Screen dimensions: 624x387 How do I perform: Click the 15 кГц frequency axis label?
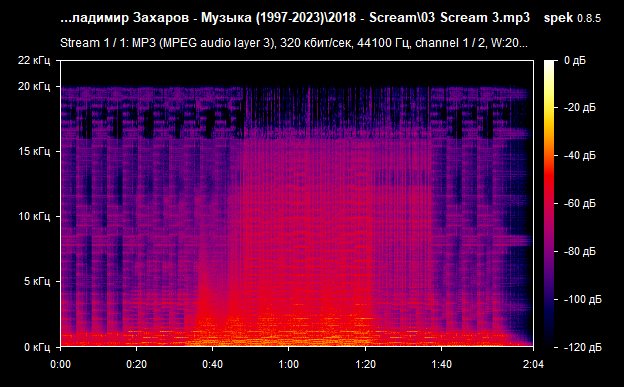click(x=34, y=151)
